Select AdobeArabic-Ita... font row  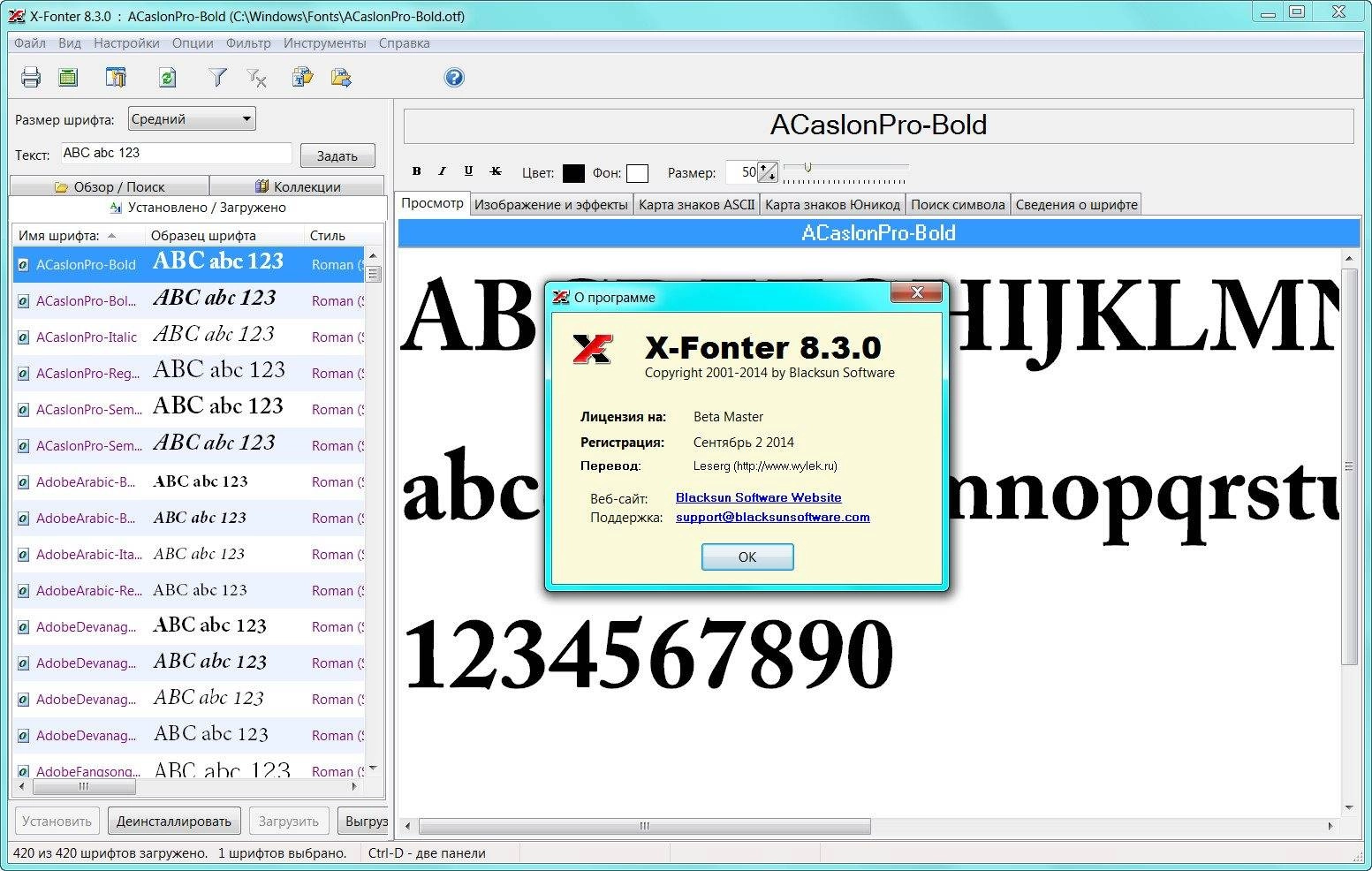[188, 554]
